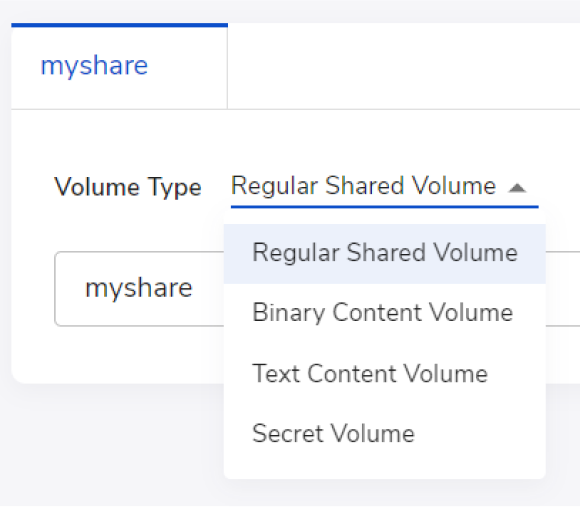The height and width of the screenshot is (507, 580).
Task: Pick Secret Volume in the dropdown
Action: click(x=385, y=433)
